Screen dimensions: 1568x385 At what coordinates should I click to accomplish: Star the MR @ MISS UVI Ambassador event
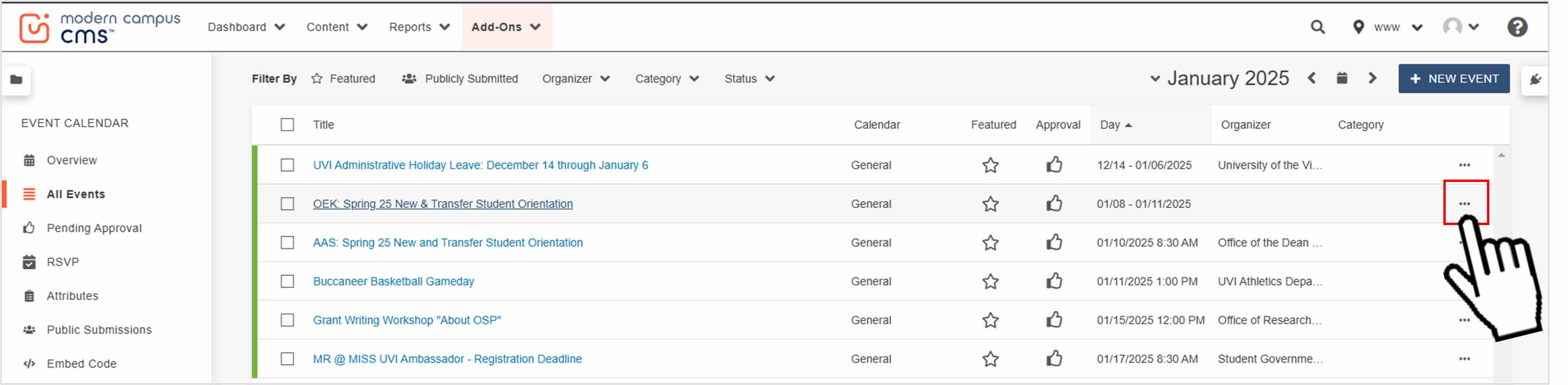pyautogui.click(x=990, y=359)
